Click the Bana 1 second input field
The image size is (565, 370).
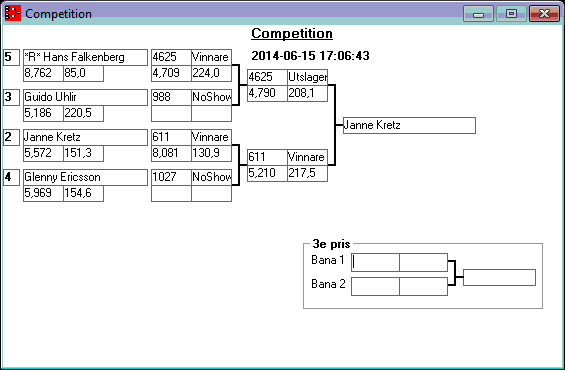pos(424,262)
